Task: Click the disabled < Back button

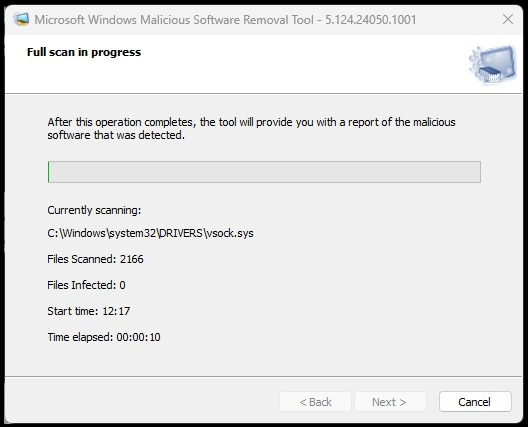Action: 315,401
